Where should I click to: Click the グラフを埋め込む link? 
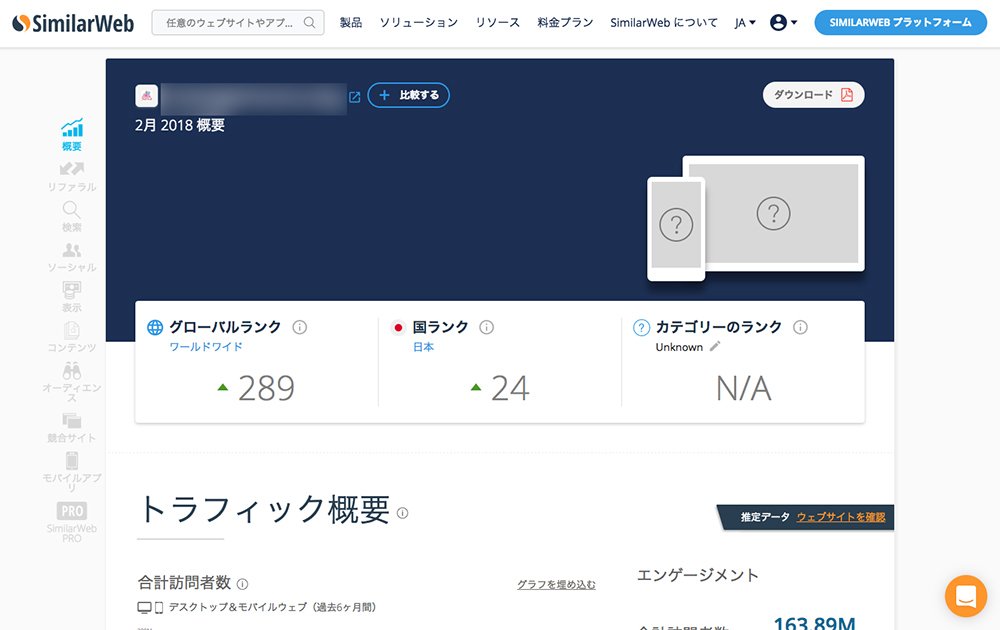(556, 584)
